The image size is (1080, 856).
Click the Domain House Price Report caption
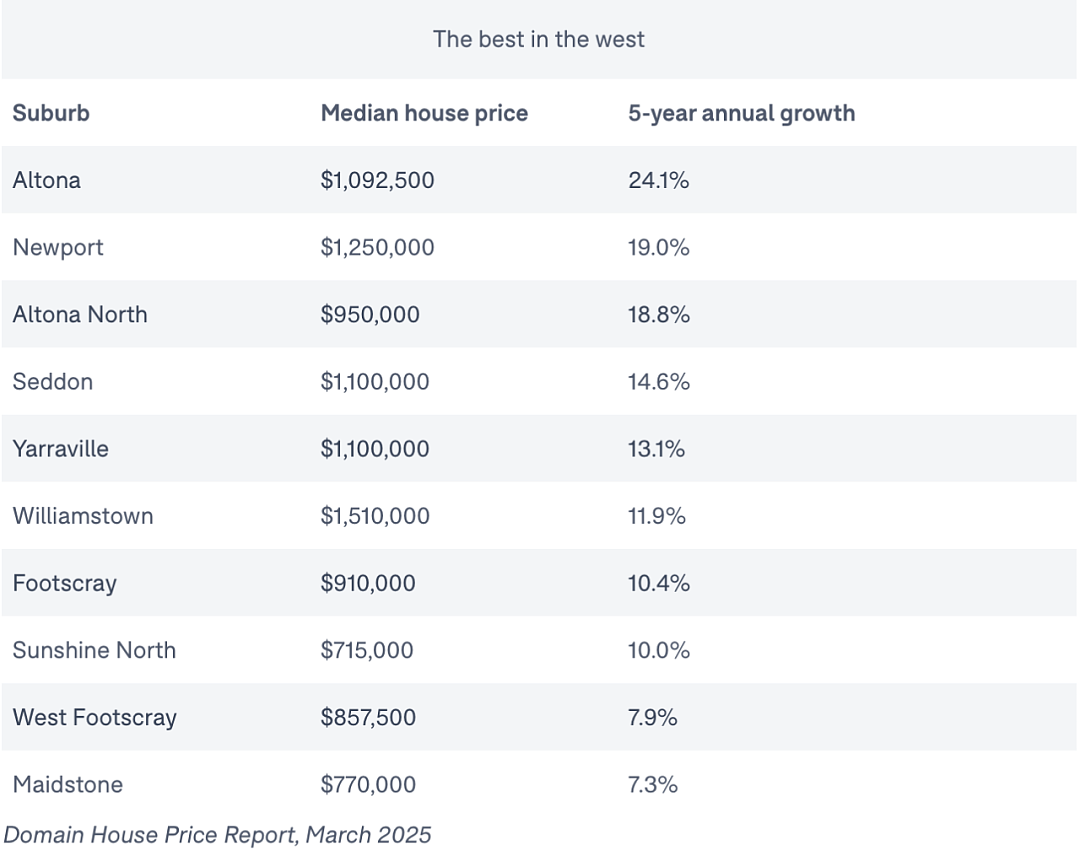[218, 835]
